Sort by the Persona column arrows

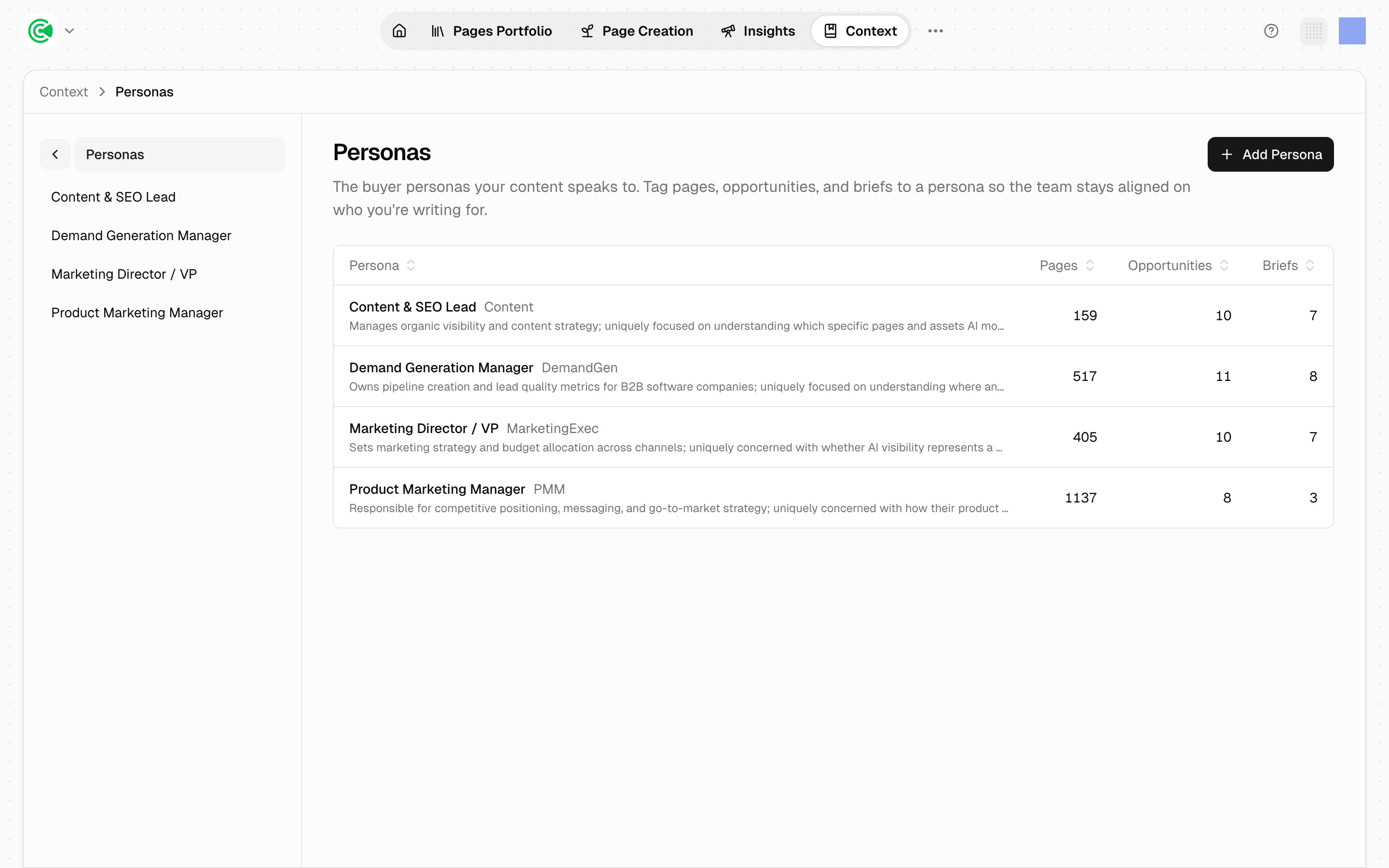411,265
